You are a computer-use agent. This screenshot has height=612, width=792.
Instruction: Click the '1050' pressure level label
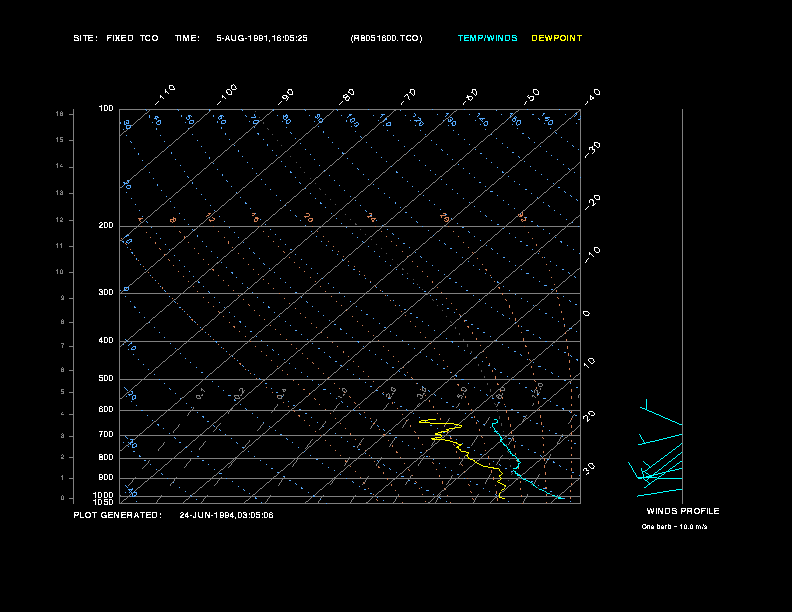[x=104, y=502]
